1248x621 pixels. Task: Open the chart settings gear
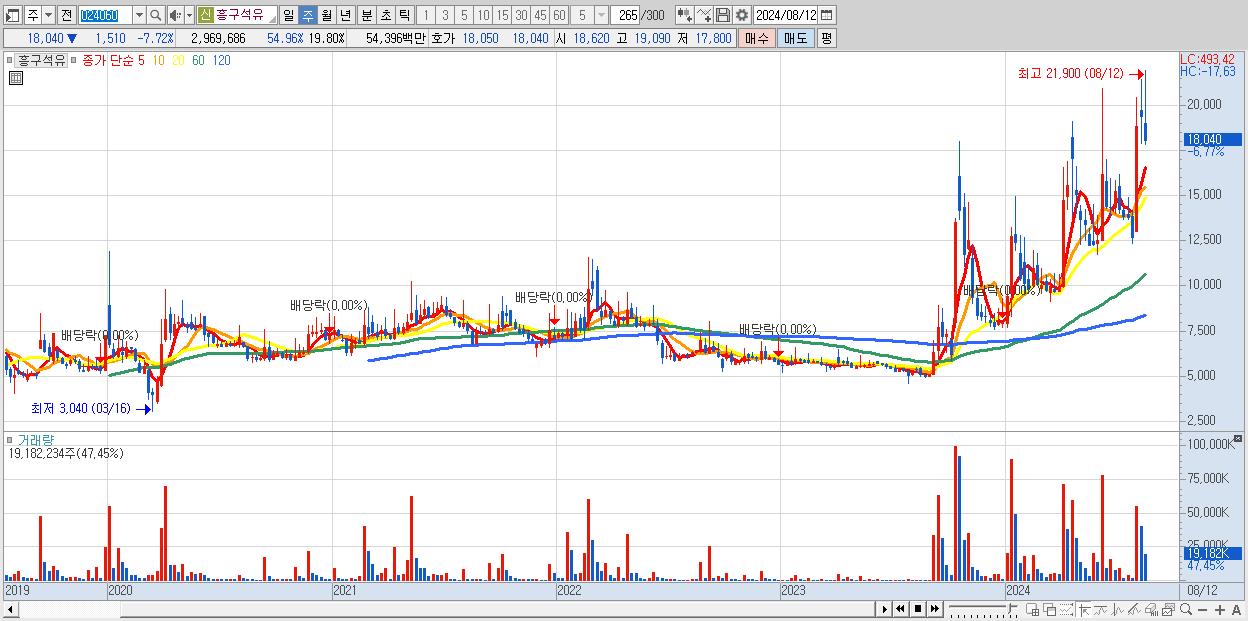coord(741,15)
